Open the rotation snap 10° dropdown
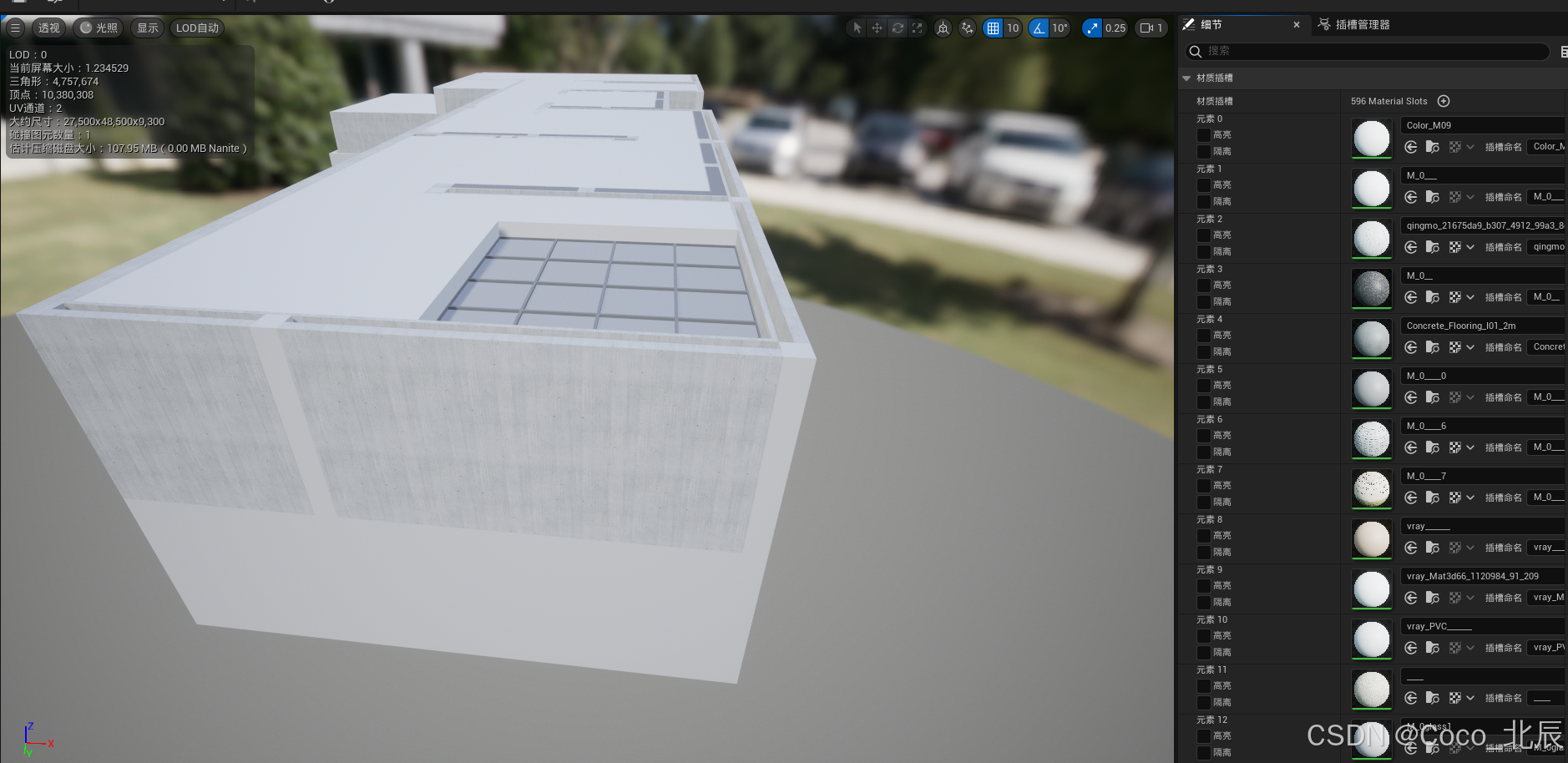 point(1060,28)
